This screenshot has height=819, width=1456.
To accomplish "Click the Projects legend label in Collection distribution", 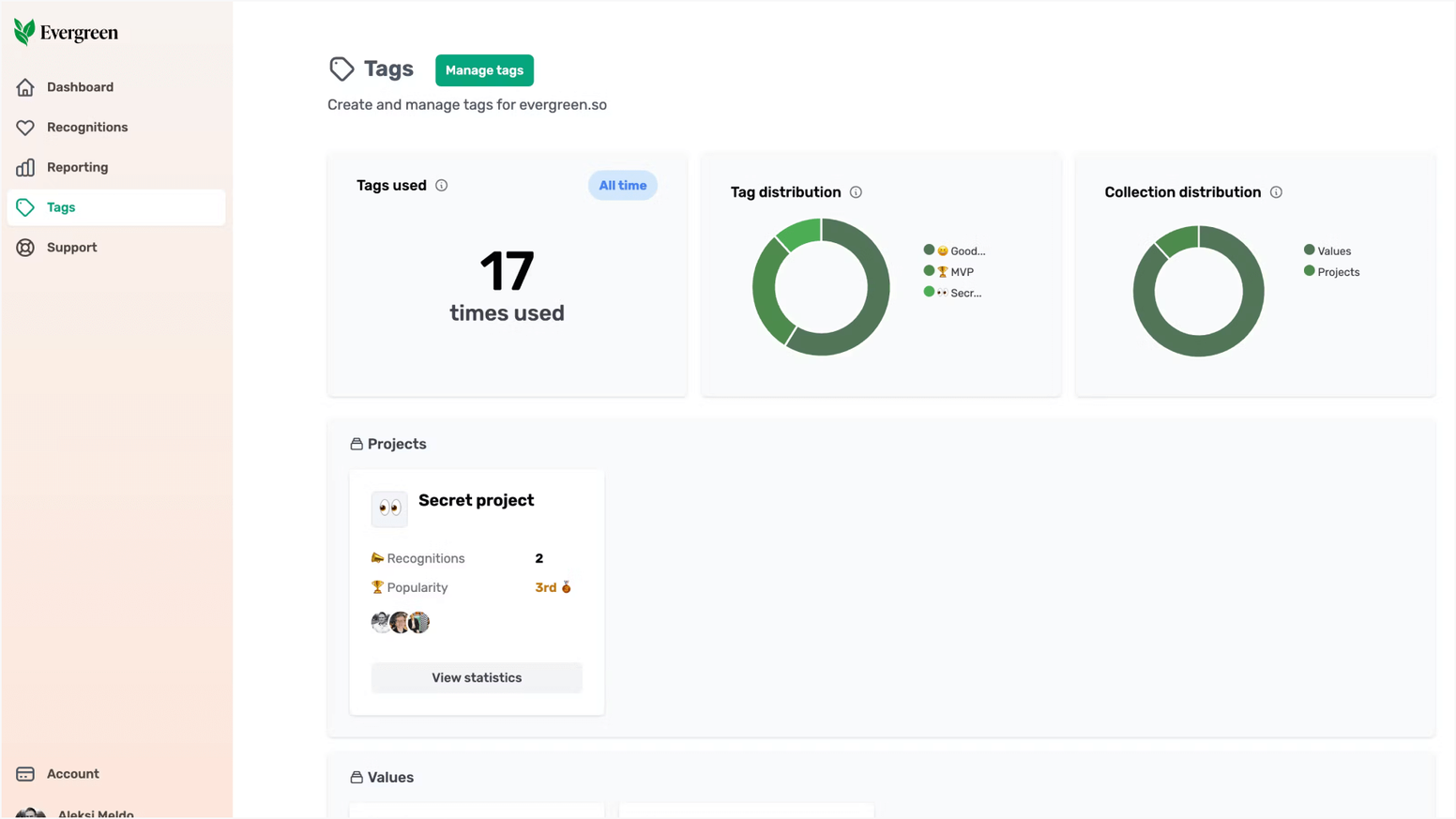I will click(x=1339, y=272).
